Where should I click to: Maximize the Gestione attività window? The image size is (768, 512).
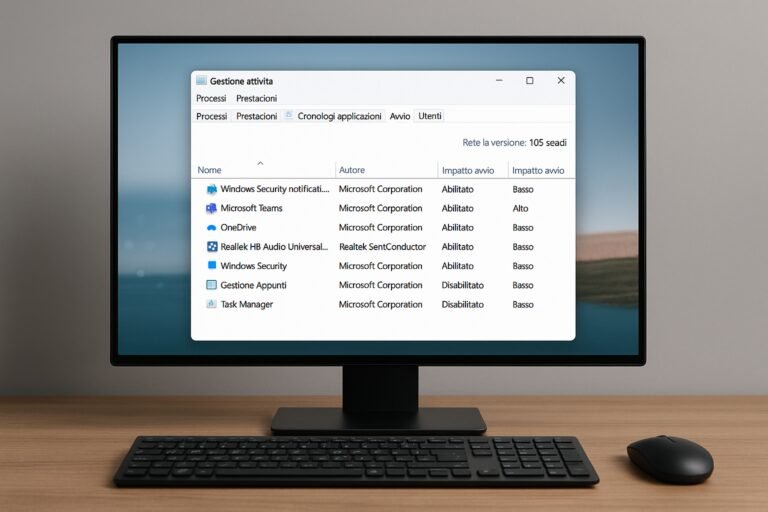click(529, 81)
